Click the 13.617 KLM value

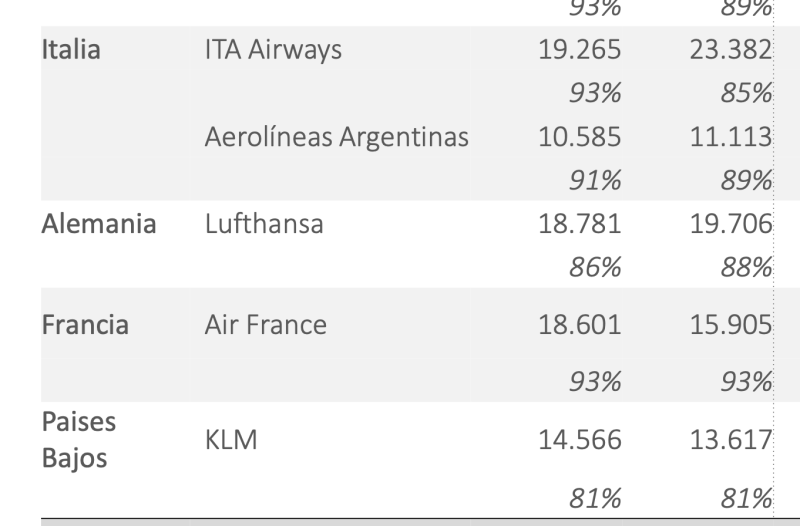[x=730, y=440]
